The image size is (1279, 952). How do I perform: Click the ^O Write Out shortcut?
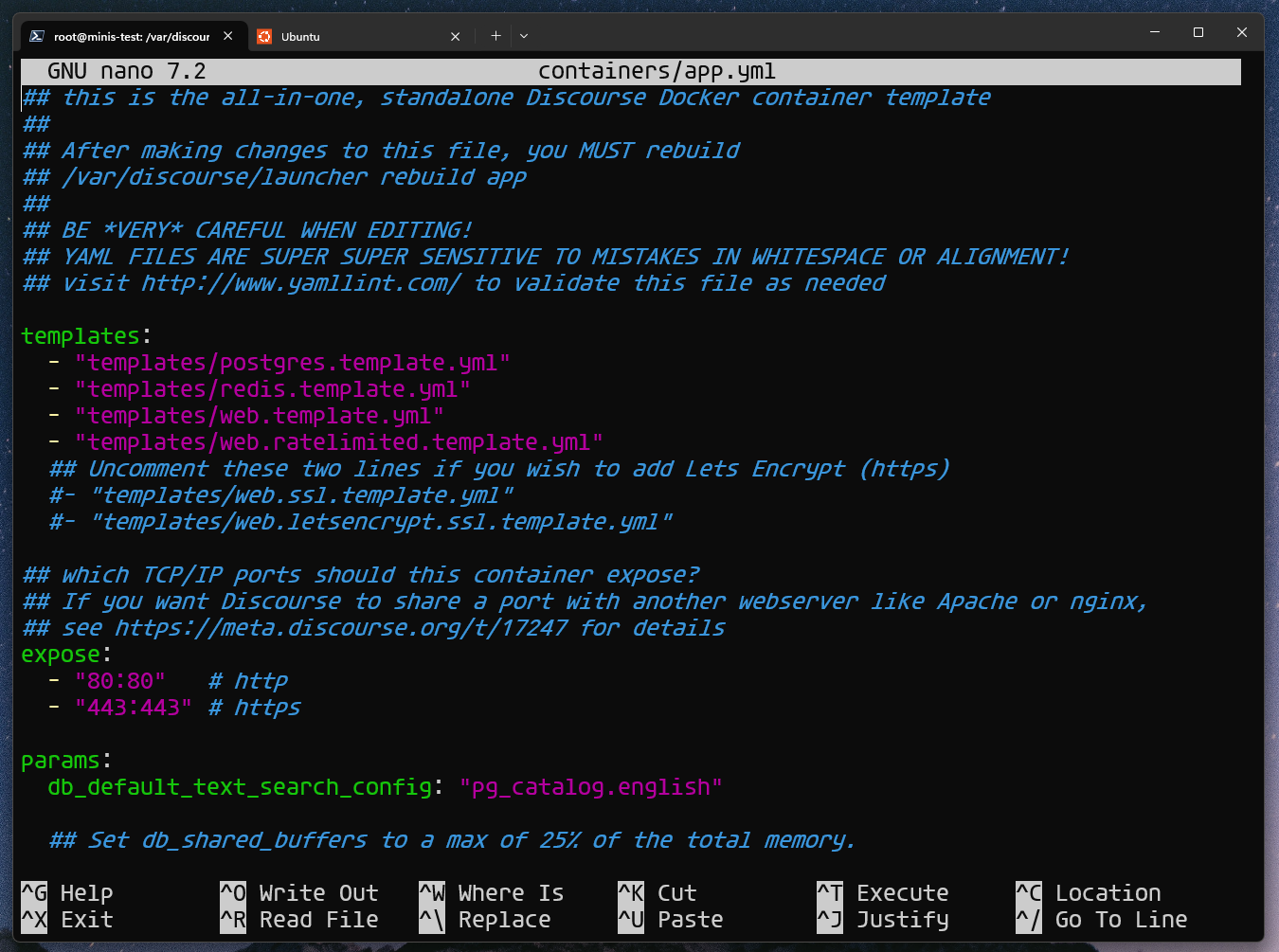pyautogui.click(x=299, y=893)
